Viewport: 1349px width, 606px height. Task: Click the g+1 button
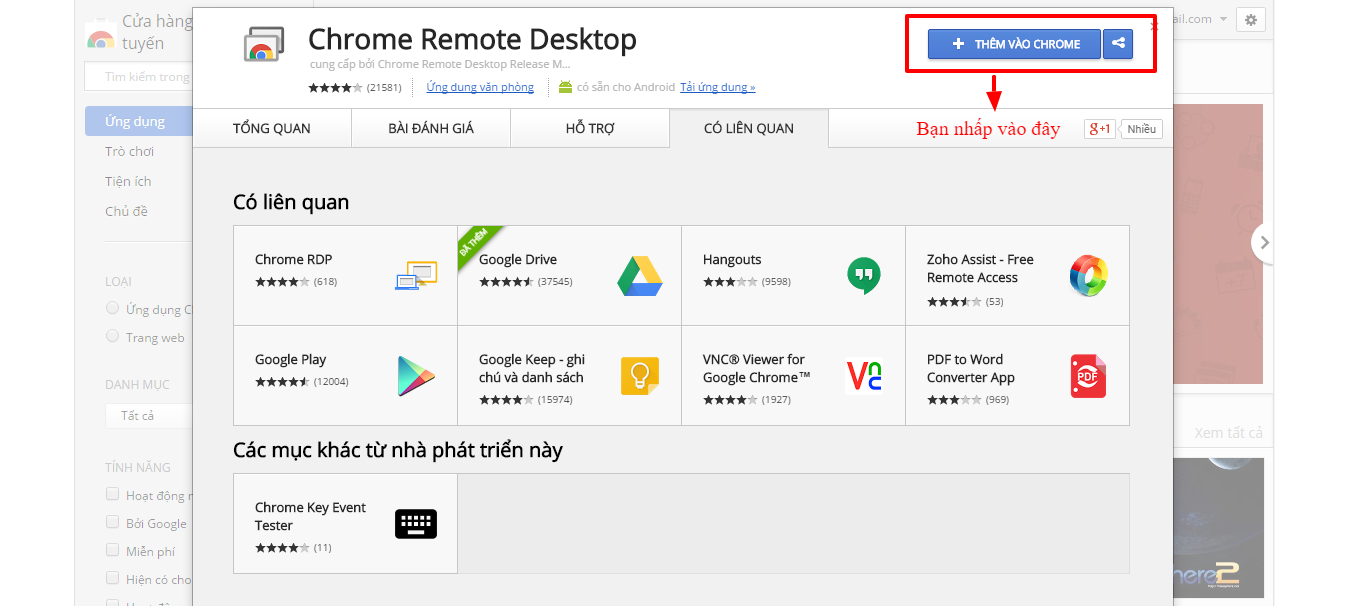point(1100,129)
